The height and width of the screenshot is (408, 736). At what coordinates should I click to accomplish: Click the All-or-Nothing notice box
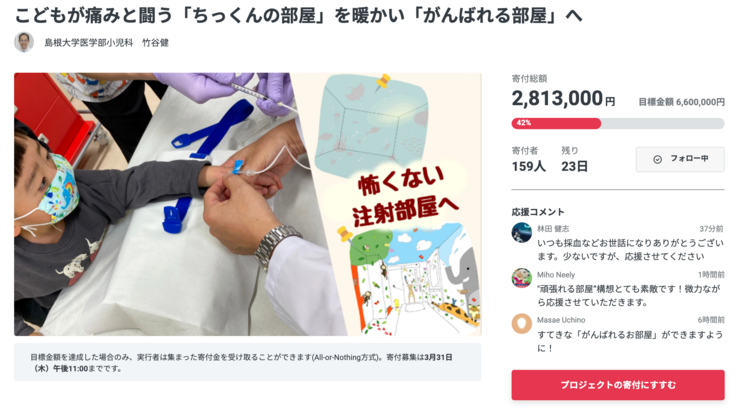point(248,362)
